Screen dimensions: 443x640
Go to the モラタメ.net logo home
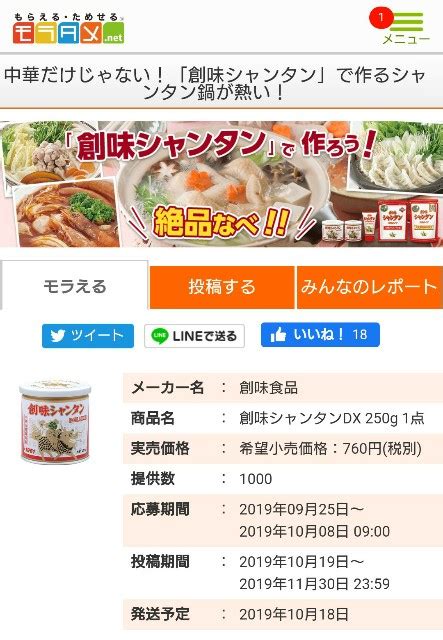[69, 29]
